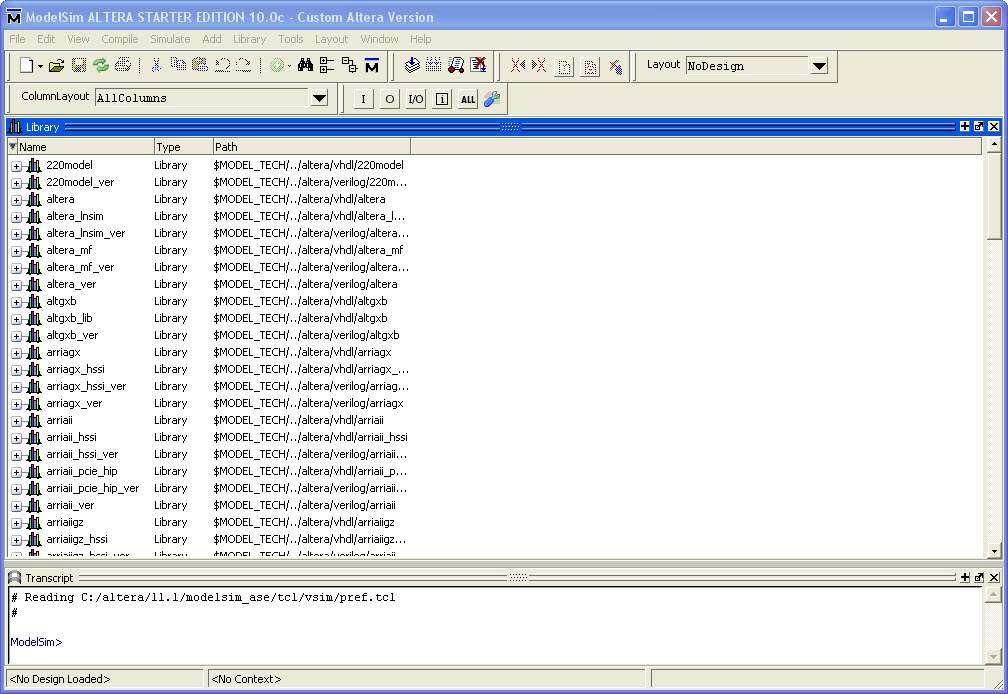Image resolution: width=1008 pixels, height=694 pixels.
Task: Toggle the O (outputs) filter button
Action: tap(390, 99)
